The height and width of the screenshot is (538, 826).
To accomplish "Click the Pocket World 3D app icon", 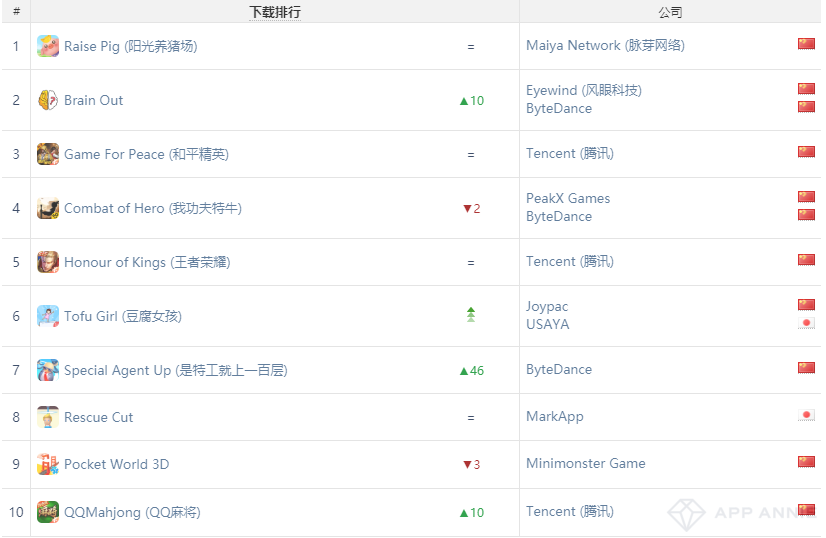I will point(48,464).
